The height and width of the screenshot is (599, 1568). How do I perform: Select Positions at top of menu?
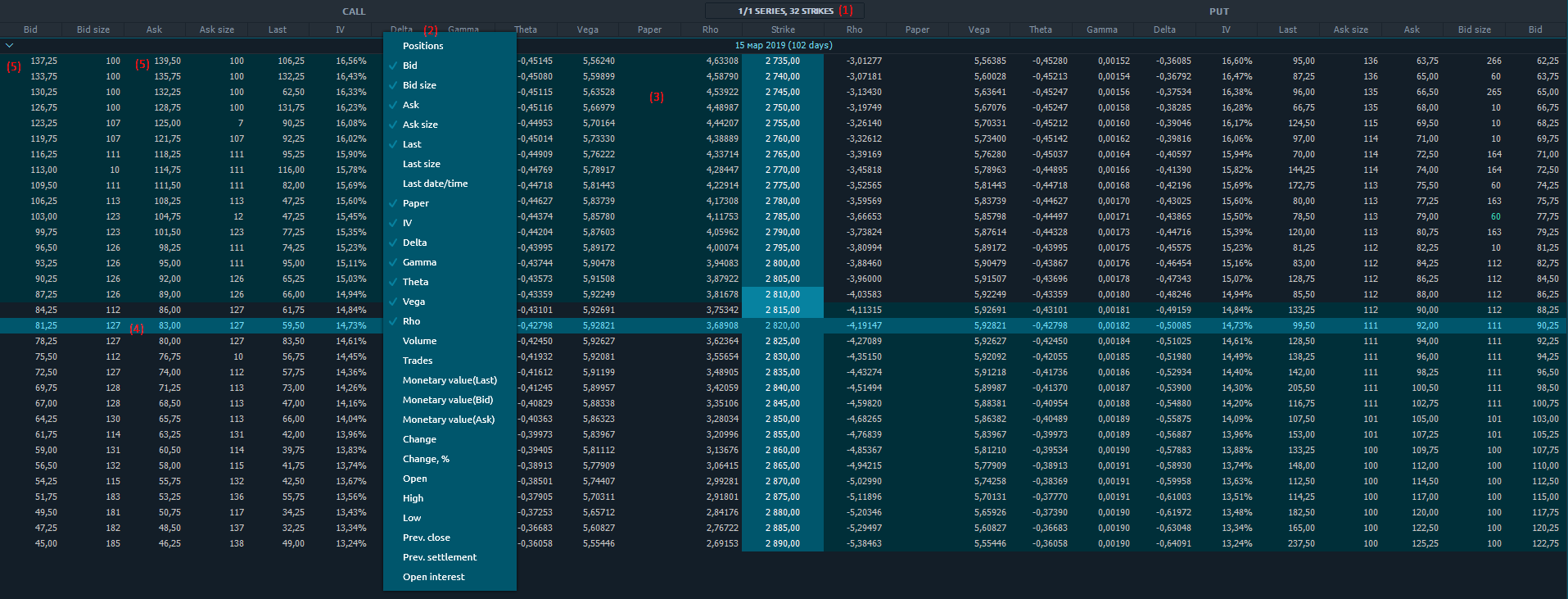point(423,46)
